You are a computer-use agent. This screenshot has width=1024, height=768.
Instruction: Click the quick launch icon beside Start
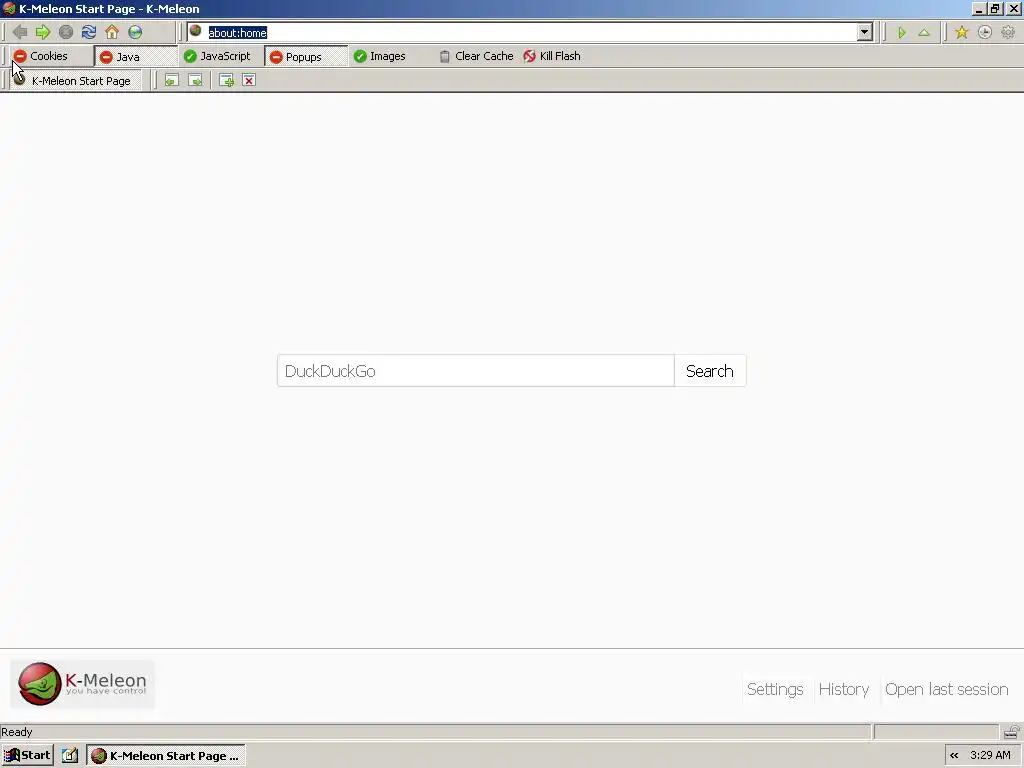(x=70, y=756)
